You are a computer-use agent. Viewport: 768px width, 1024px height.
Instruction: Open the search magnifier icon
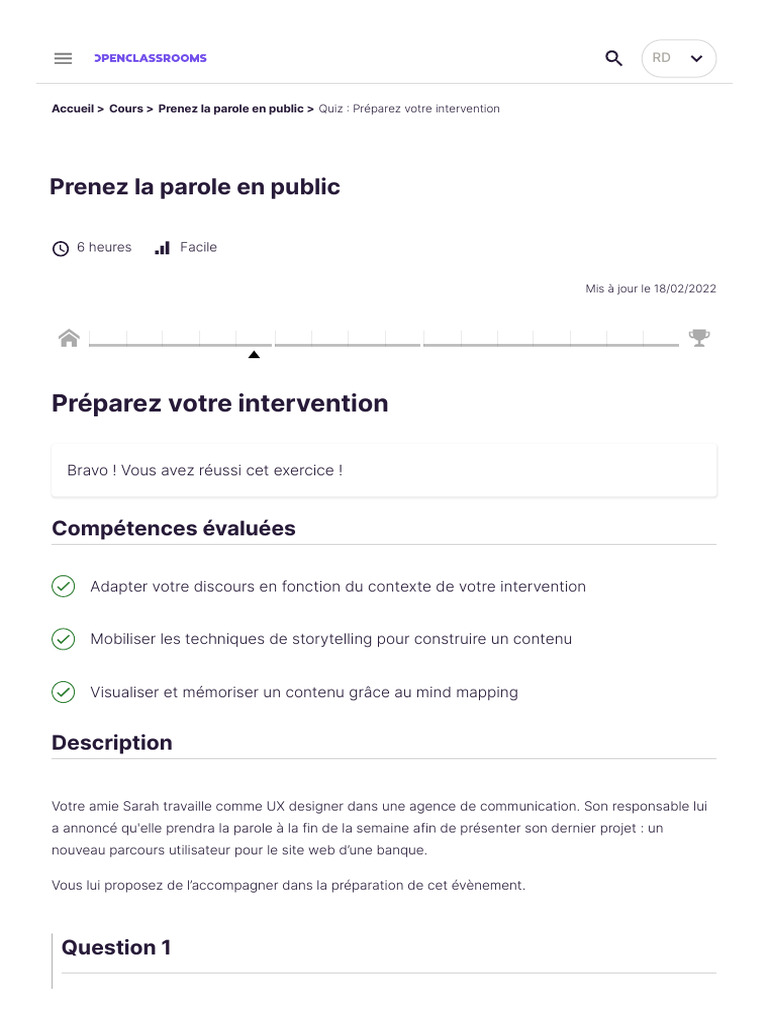point(614,58)
